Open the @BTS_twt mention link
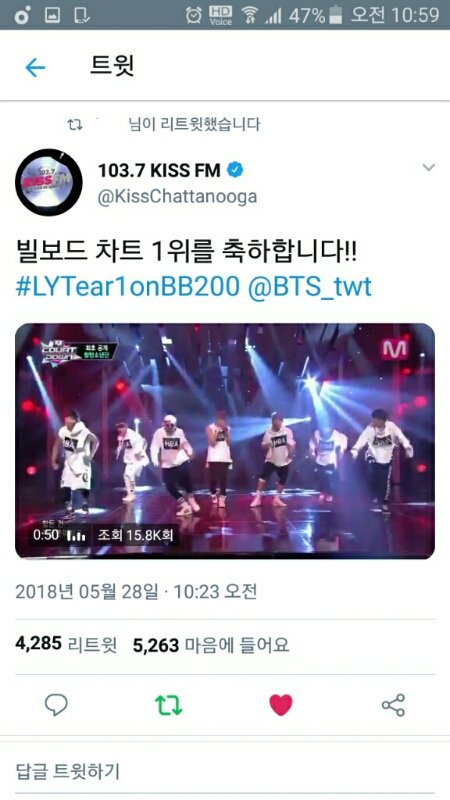Image resolution: width=450 pixels, height=800 pixels. (310, 287)
